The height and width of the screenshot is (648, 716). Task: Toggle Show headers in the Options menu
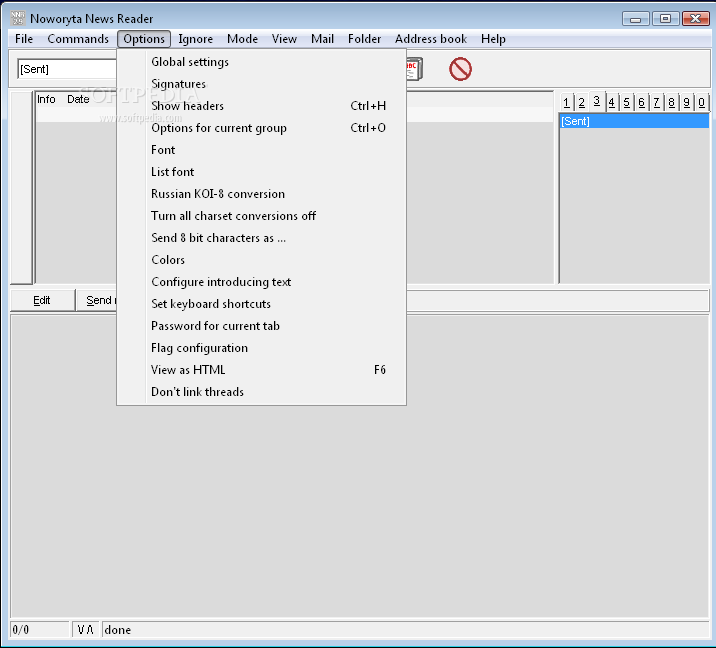pyautogui.click(x=262, y=105)
